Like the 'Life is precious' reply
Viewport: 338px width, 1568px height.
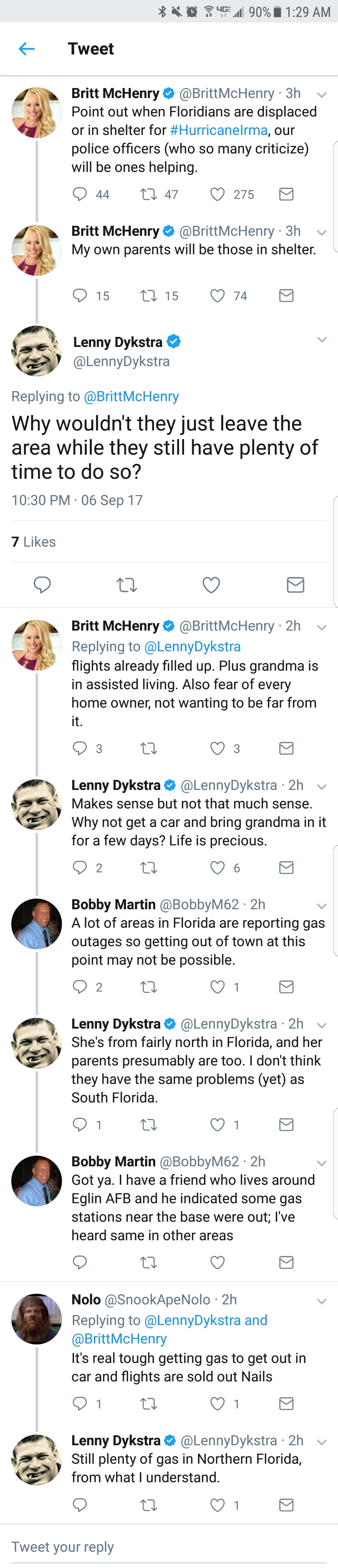217,867
